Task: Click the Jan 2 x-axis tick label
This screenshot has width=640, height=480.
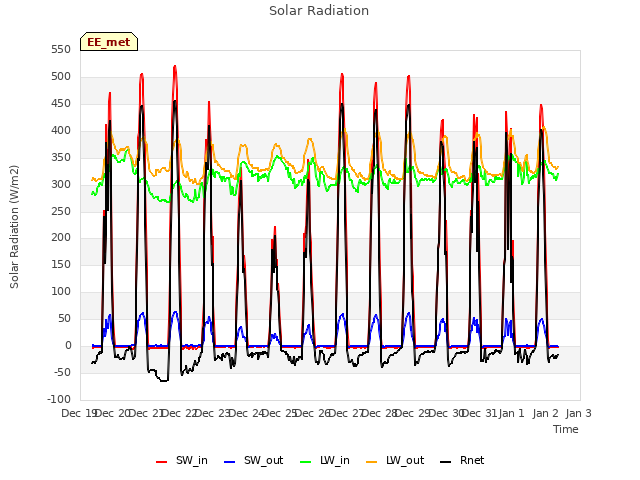Action: (545, 413)
